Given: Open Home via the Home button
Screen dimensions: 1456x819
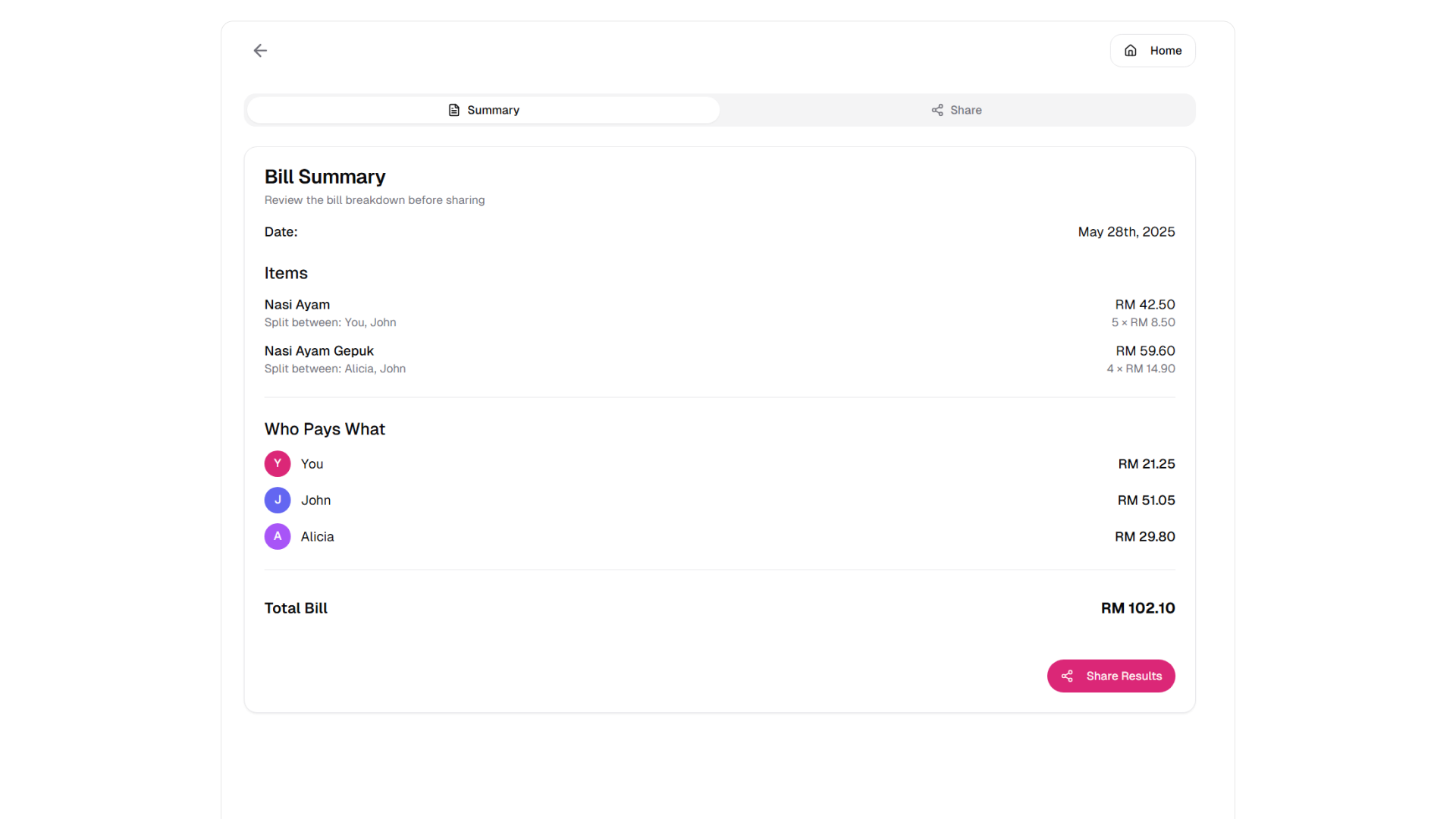Looking at the screenshot, I should pos(1153,51).
